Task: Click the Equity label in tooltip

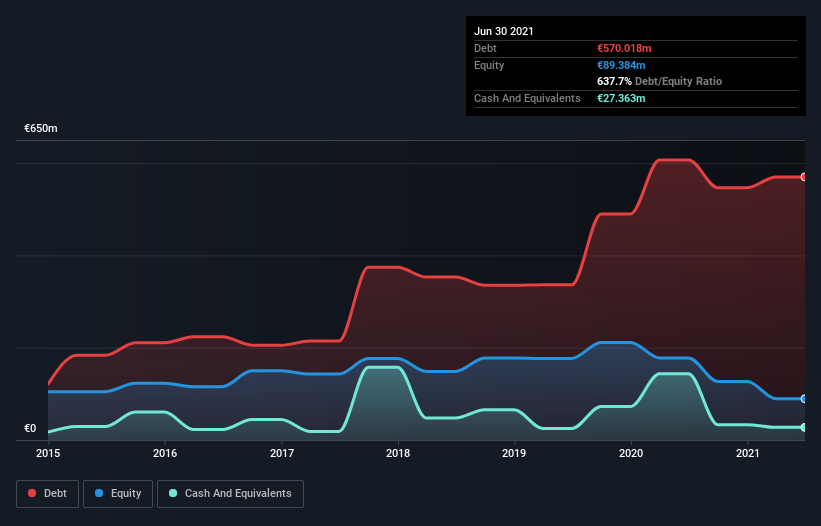Action: click(489, 65)
